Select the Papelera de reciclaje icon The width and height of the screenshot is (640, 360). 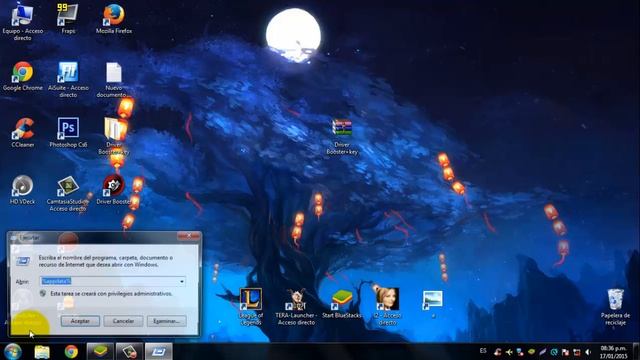pyautogui.click(x=616, y=307)
